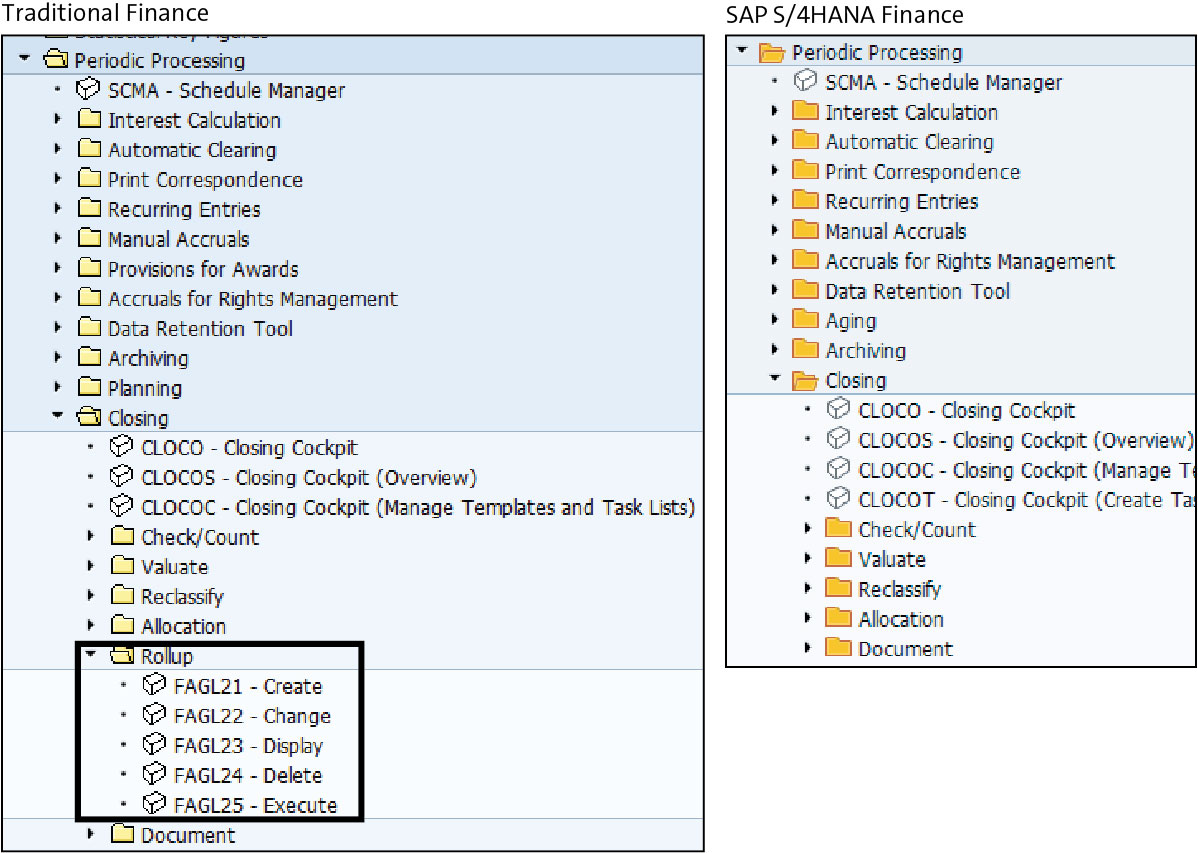This screenshot has height=853, width=1198.
Task: Click the Aging folder icon in S/4HANA panel
Action: point(805,319)
